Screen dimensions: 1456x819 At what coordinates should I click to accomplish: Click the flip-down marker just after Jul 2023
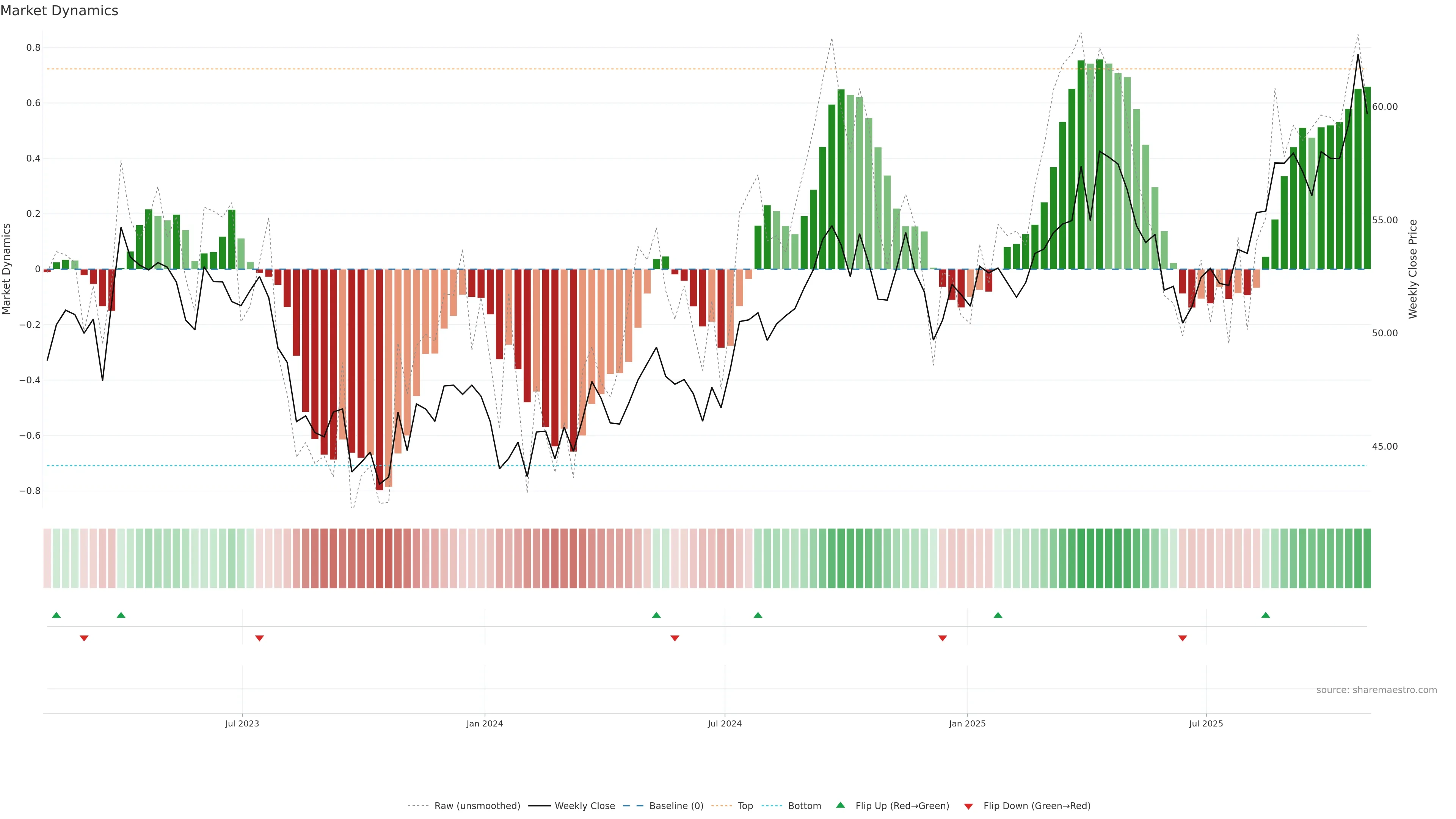[x=259, y=638]
